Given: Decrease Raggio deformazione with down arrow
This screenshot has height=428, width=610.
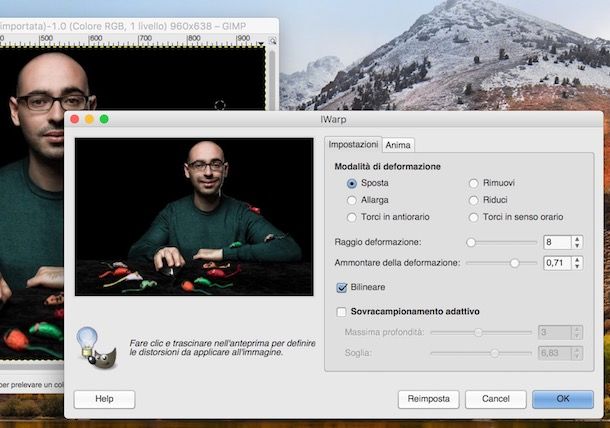Looking at the screenshot, I should coord(577,246).
